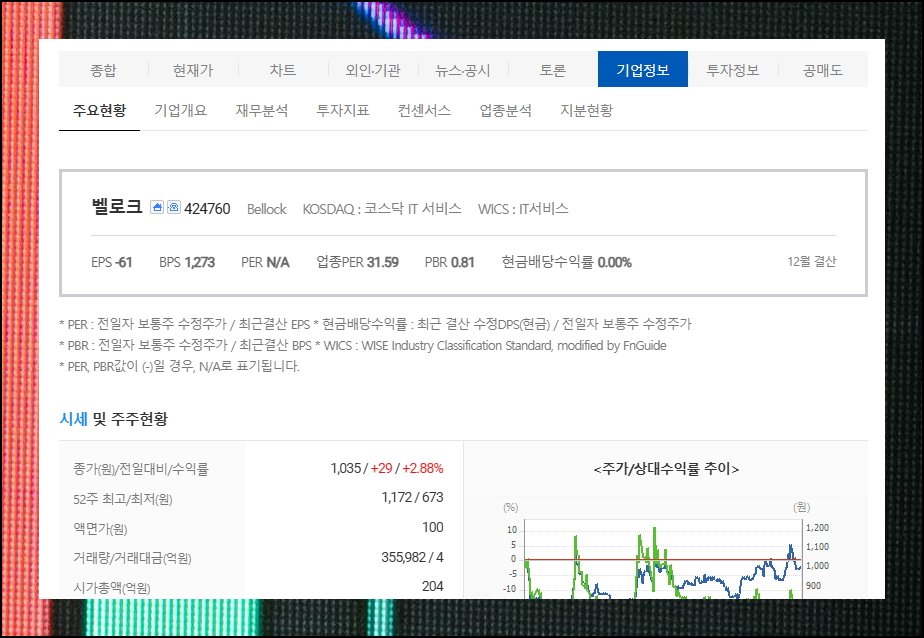Click the 주가/상대수익률 추이 chart title
Screen dimensions: 924x638
click(666, 469)
